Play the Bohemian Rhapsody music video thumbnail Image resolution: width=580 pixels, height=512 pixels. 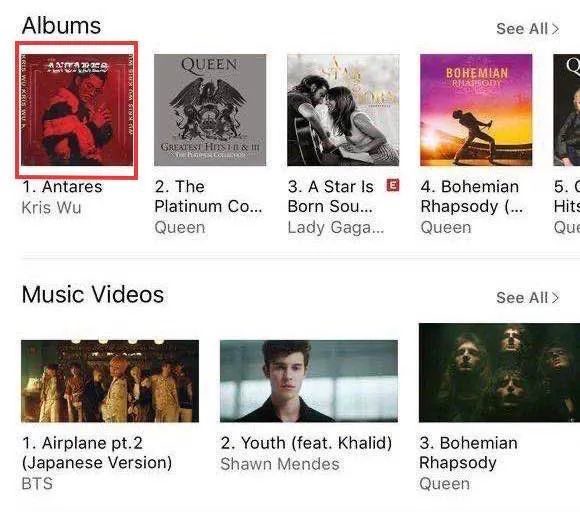click(x=499, y=373)
